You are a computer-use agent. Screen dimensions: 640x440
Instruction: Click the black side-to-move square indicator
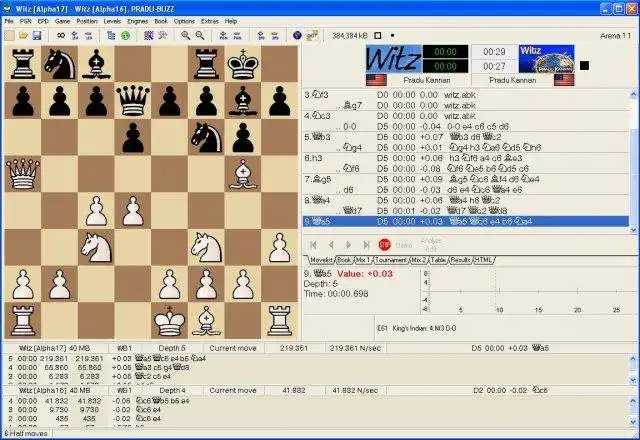584,65
